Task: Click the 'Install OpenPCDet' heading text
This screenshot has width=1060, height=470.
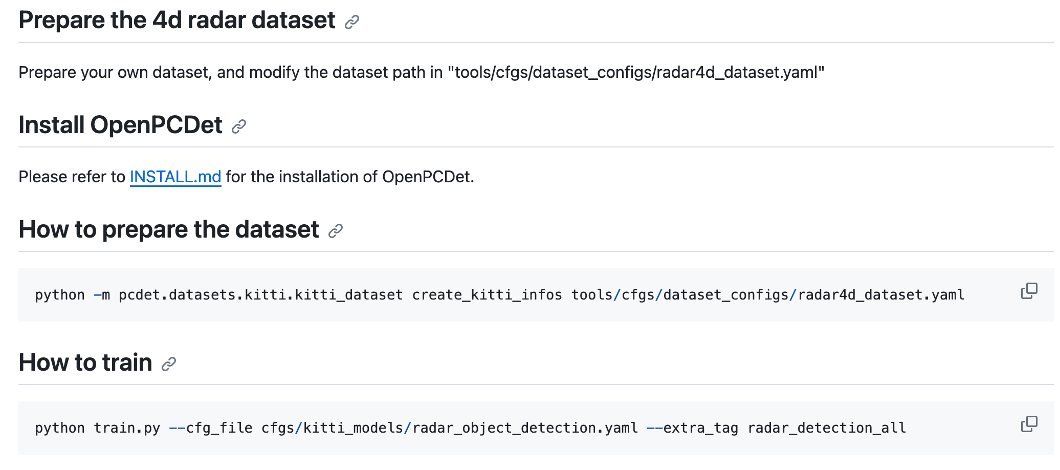Action: (120, 125)
